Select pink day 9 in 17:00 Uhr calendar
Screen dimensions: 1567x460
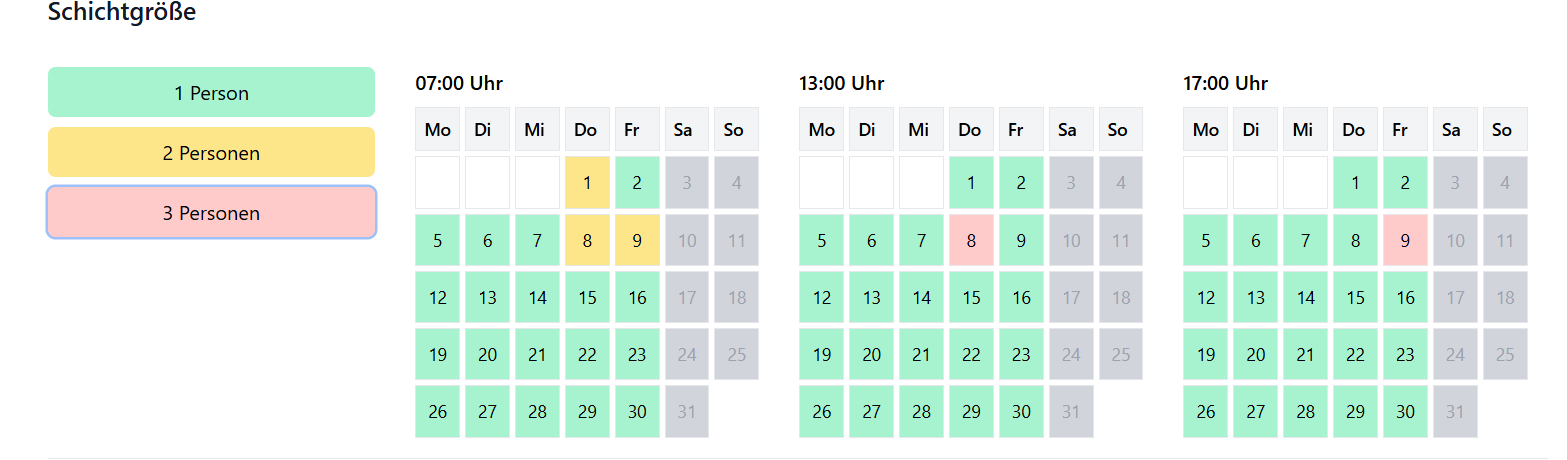pyautogui.click(x=1405, y=240)
